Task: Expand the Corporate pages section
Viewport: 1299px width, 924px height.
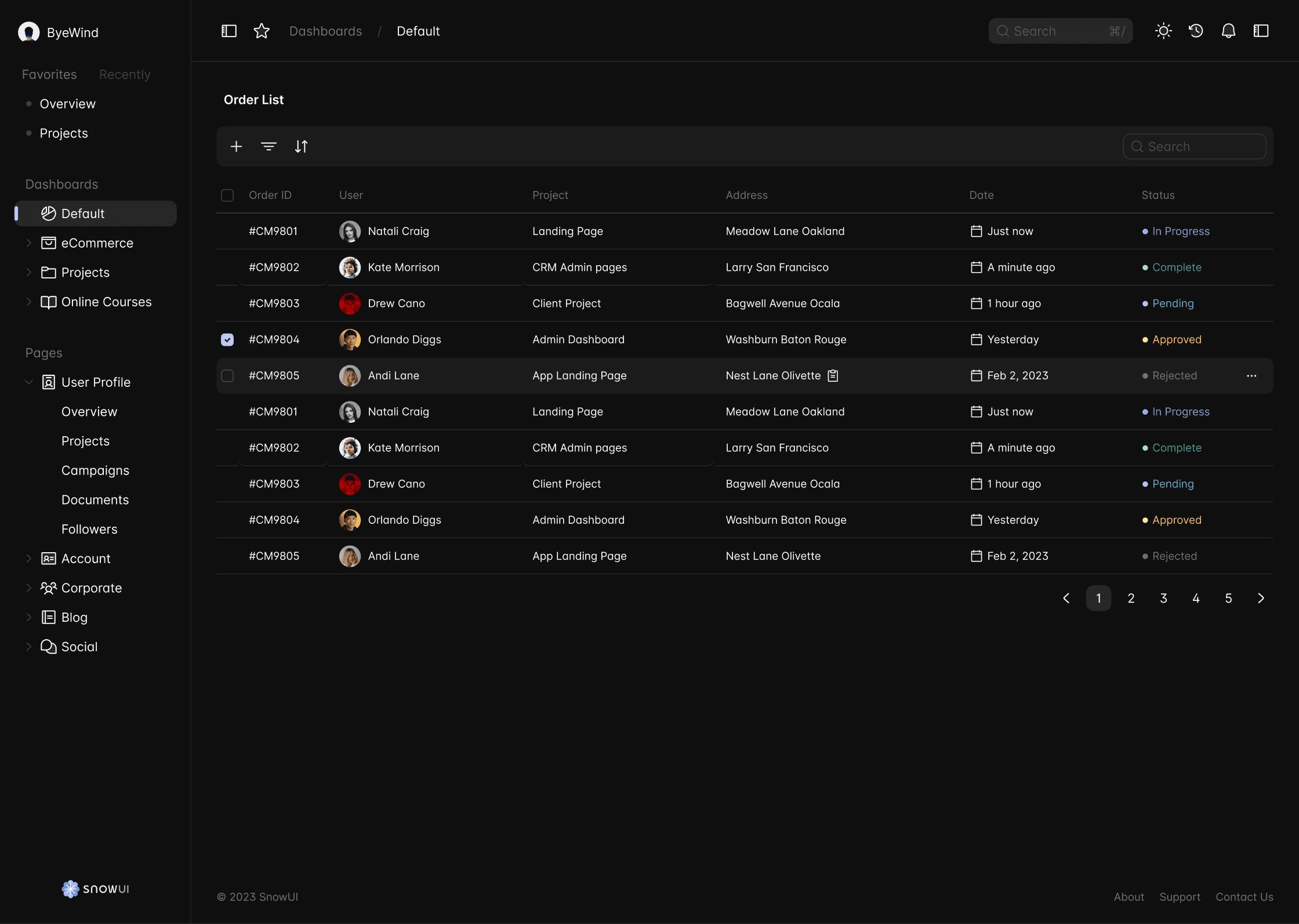Action: [29, 588]
